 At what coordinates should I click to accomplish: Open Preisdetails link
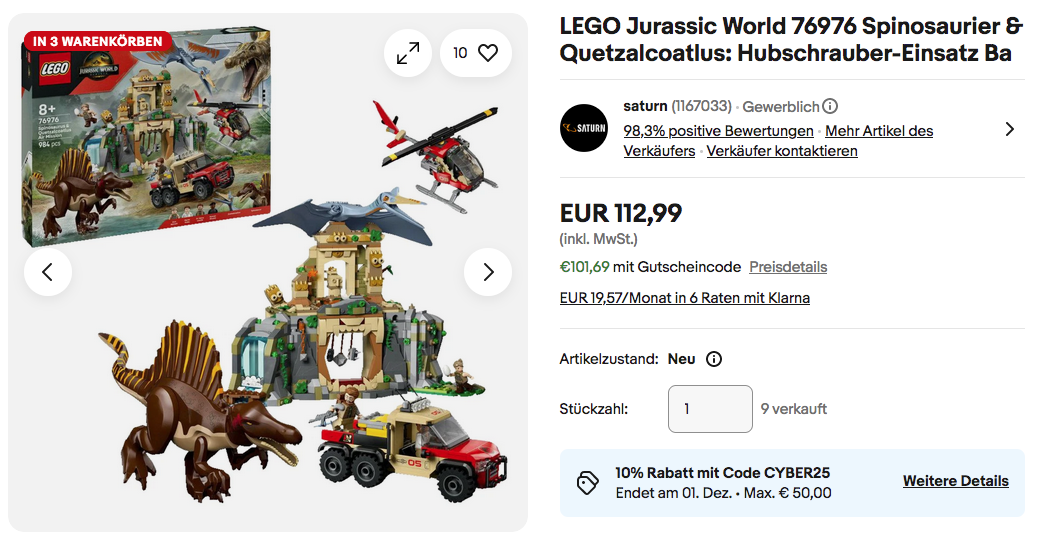coord(788,267)
